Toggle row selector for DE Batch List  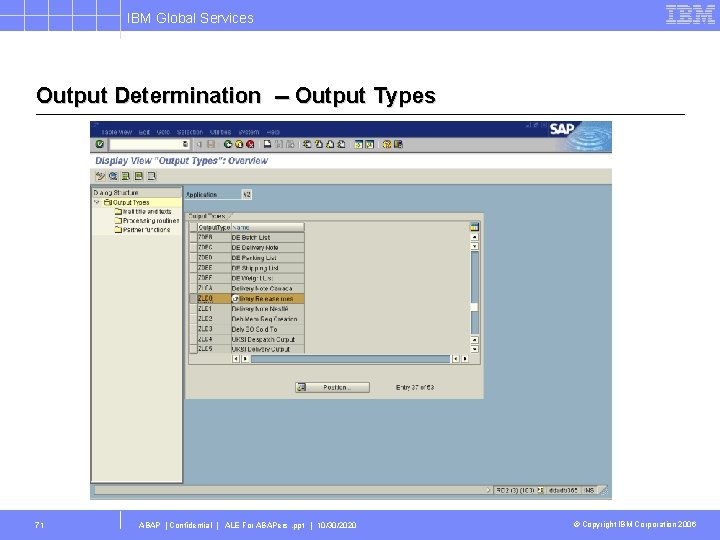coord(193,237)
